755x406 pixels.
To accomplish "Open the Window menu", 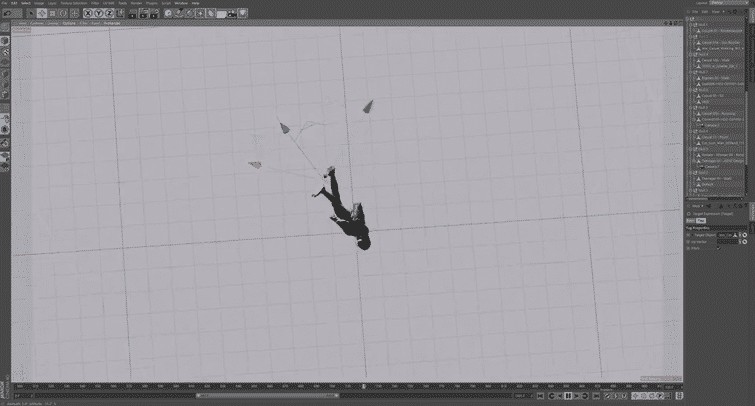I will [x=181, y=3].
